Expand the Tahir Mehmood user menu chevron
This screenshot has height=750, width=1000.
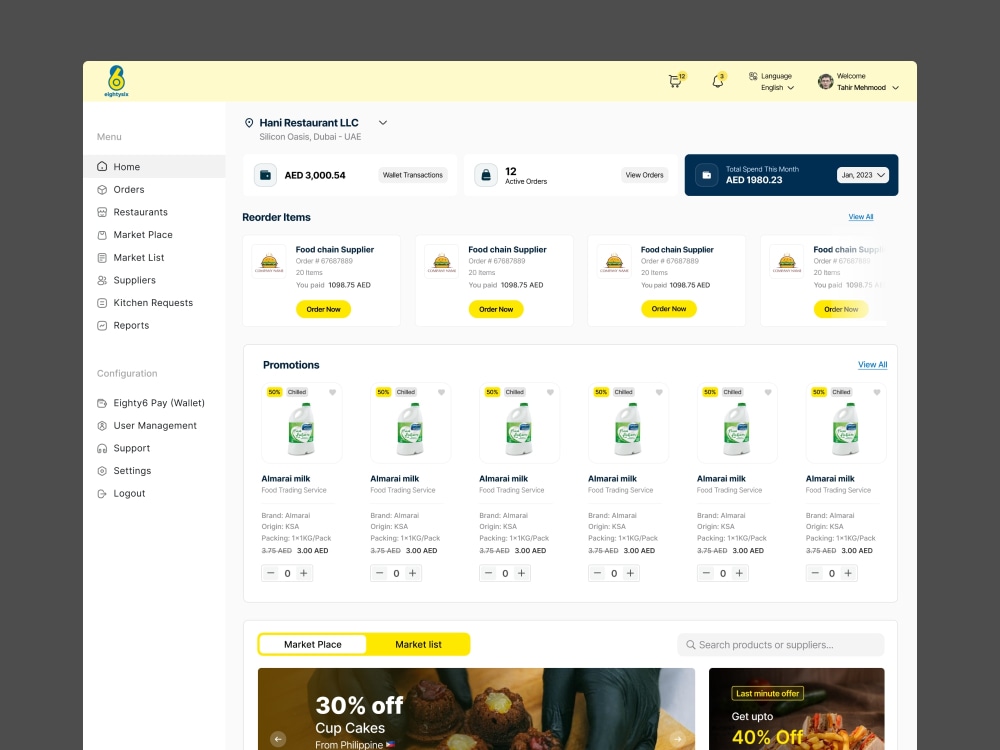point(895,88)
